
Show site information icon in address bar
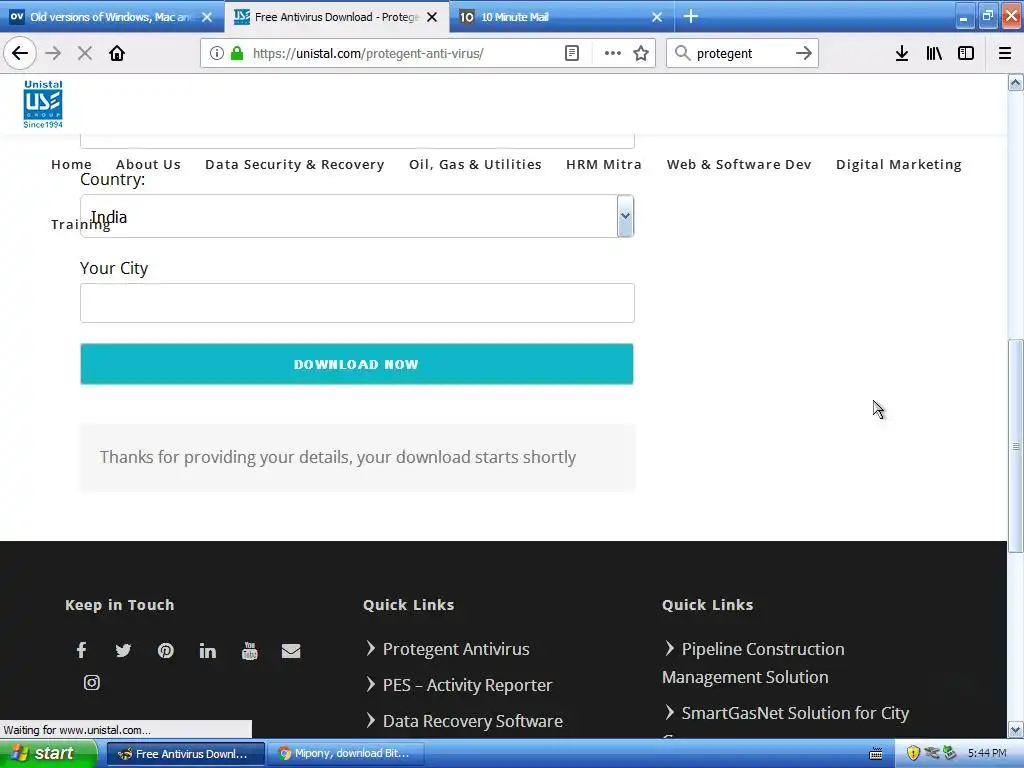click(217, 53)
